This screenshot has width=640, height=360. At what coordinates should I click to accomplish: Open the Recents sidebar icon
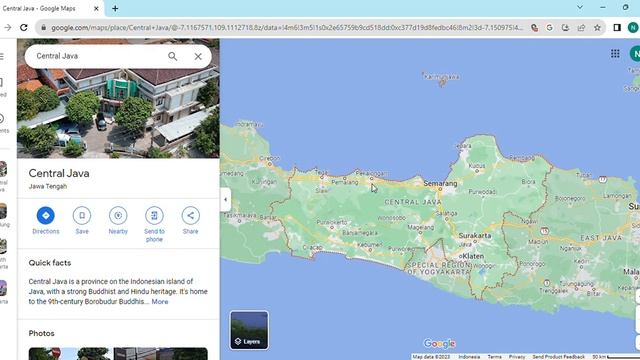3,123
